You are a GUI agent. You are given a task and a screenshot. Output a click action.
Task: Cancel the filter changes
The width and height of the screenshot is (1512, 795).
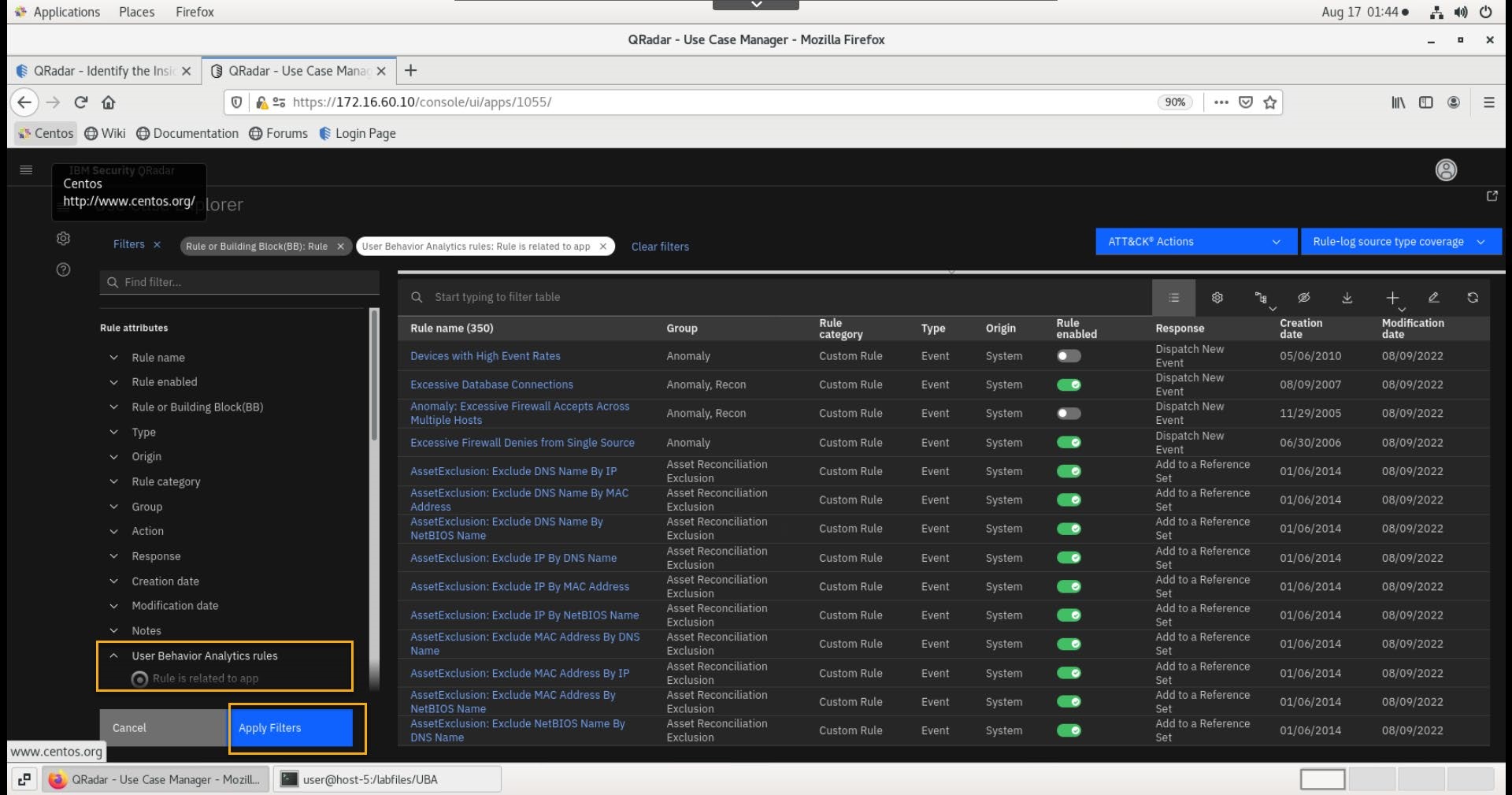[163, 728]
